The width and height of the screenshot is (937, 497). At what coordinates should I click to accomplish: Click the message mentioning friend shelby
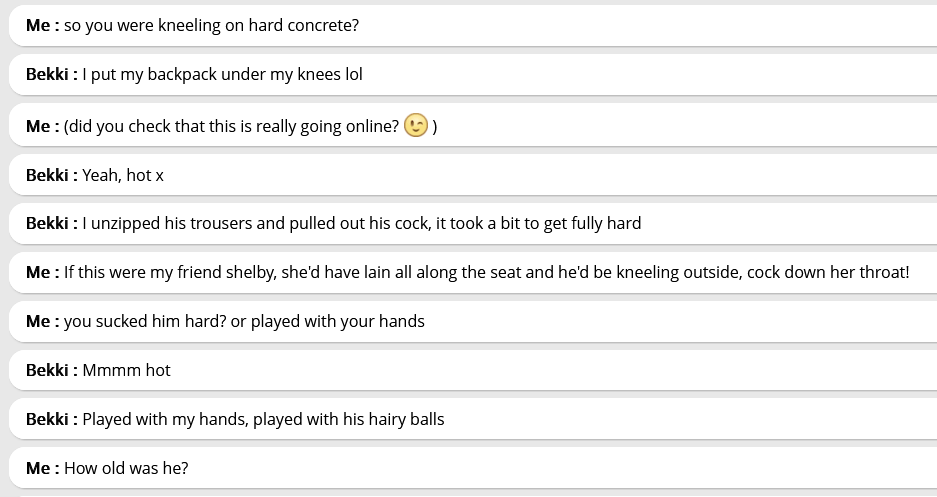click(x=486, y=272)
